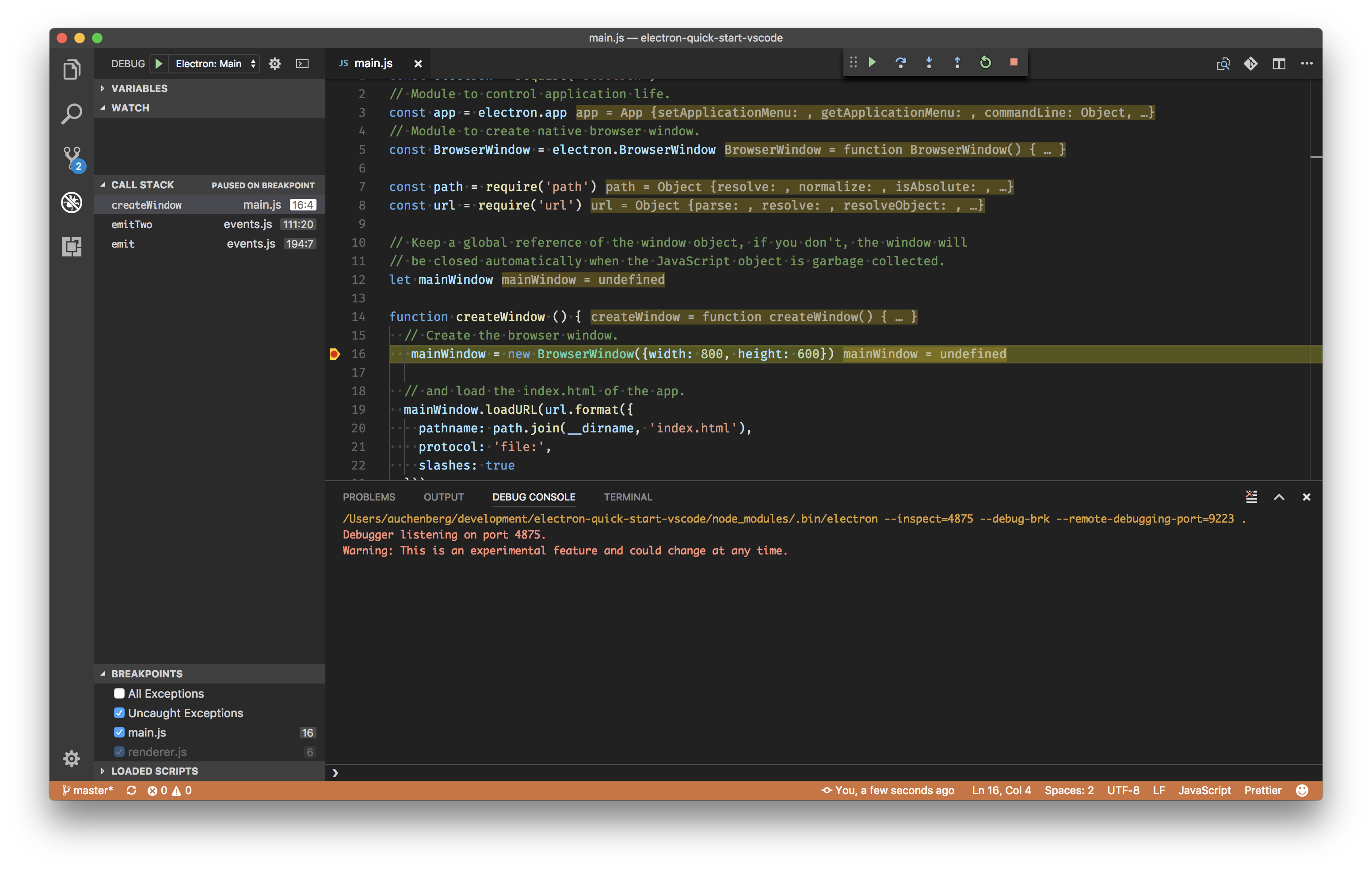Viewport: 1372px width, 871px height.
Task: Open the Debug view icon in activity bar
Action: [x=72, y=202]
